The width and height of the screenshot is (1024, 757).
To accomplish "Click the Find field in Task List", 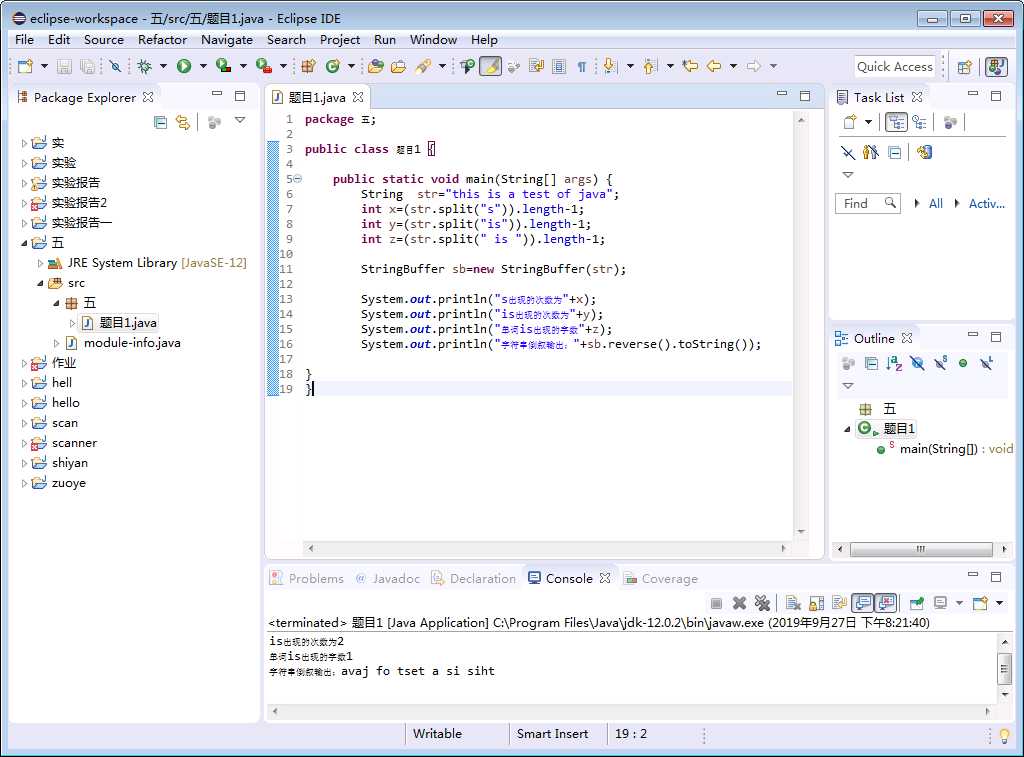I will [x=867, y=204].
